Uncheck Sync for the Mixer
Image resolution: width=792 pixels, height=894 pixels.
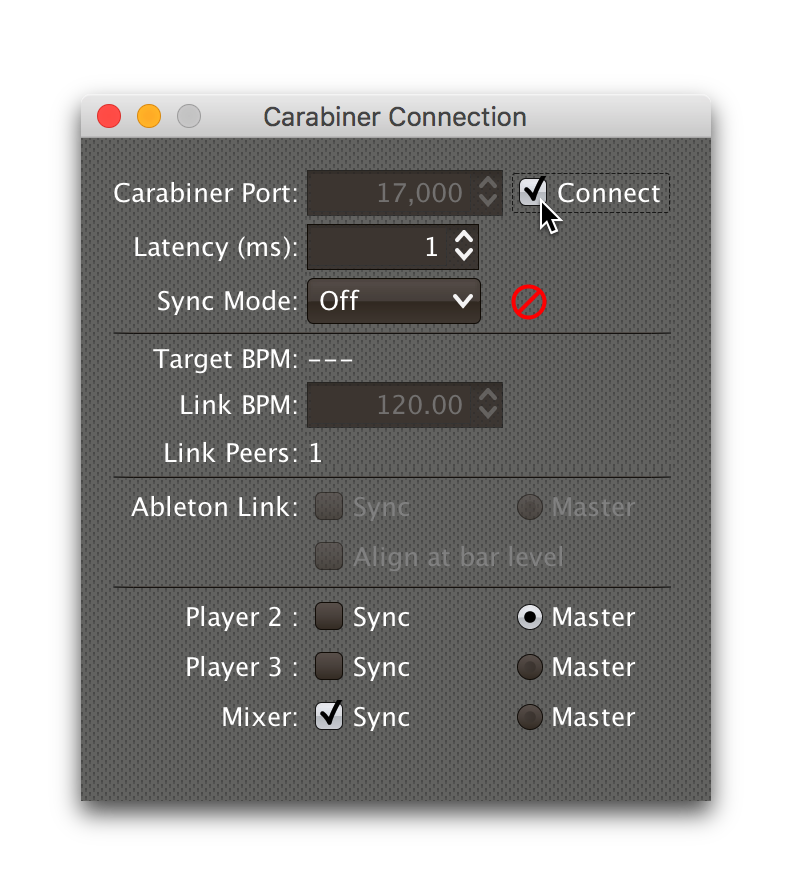click(328, 716)
